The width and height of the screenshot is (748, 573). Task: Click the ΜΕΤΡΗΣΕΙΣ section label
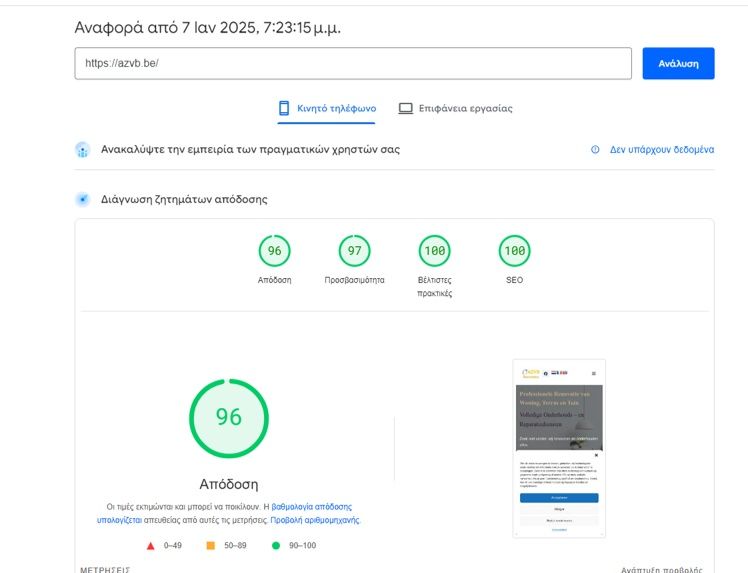click(105, 570)
